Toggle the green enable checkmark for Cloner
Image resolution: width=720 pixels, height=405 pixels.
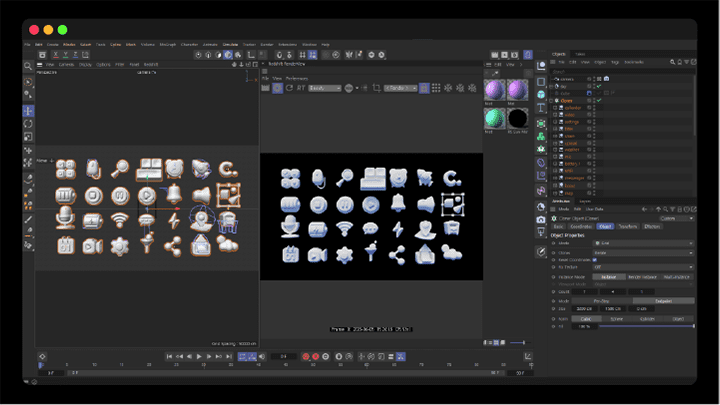[x=599, y=100]
